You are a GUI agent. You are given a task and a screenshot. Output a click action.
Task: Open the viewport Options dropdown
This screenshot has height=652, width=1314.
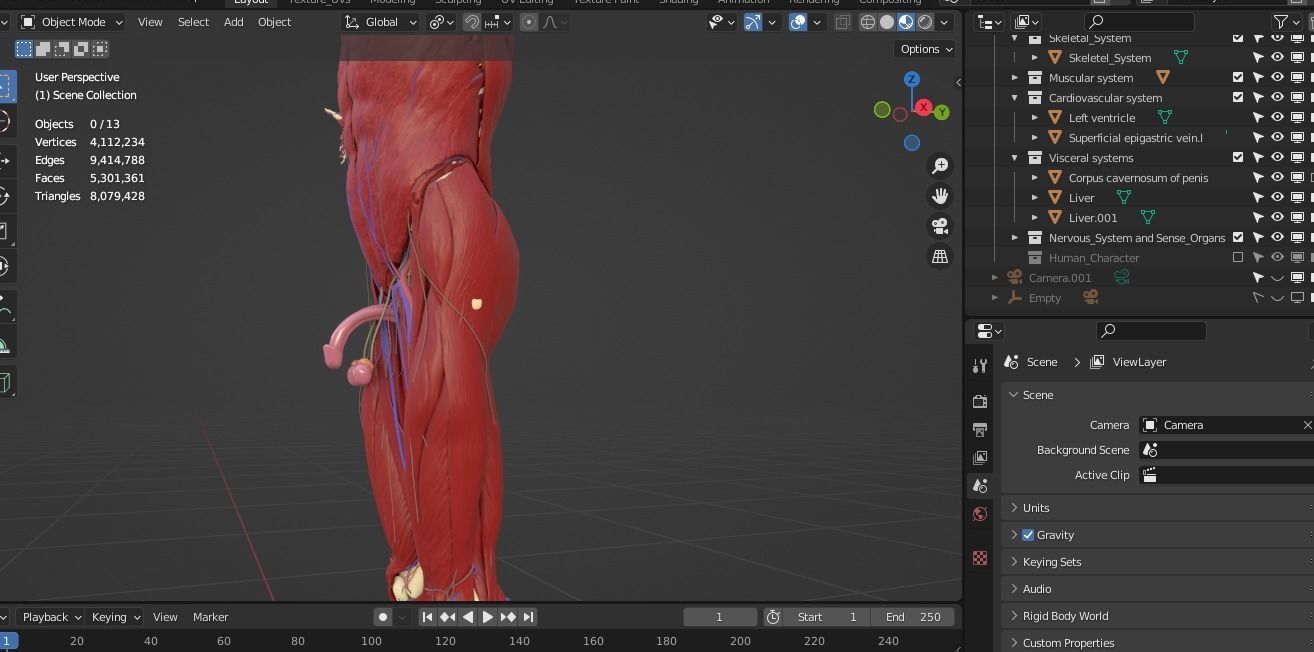(926, 49)
